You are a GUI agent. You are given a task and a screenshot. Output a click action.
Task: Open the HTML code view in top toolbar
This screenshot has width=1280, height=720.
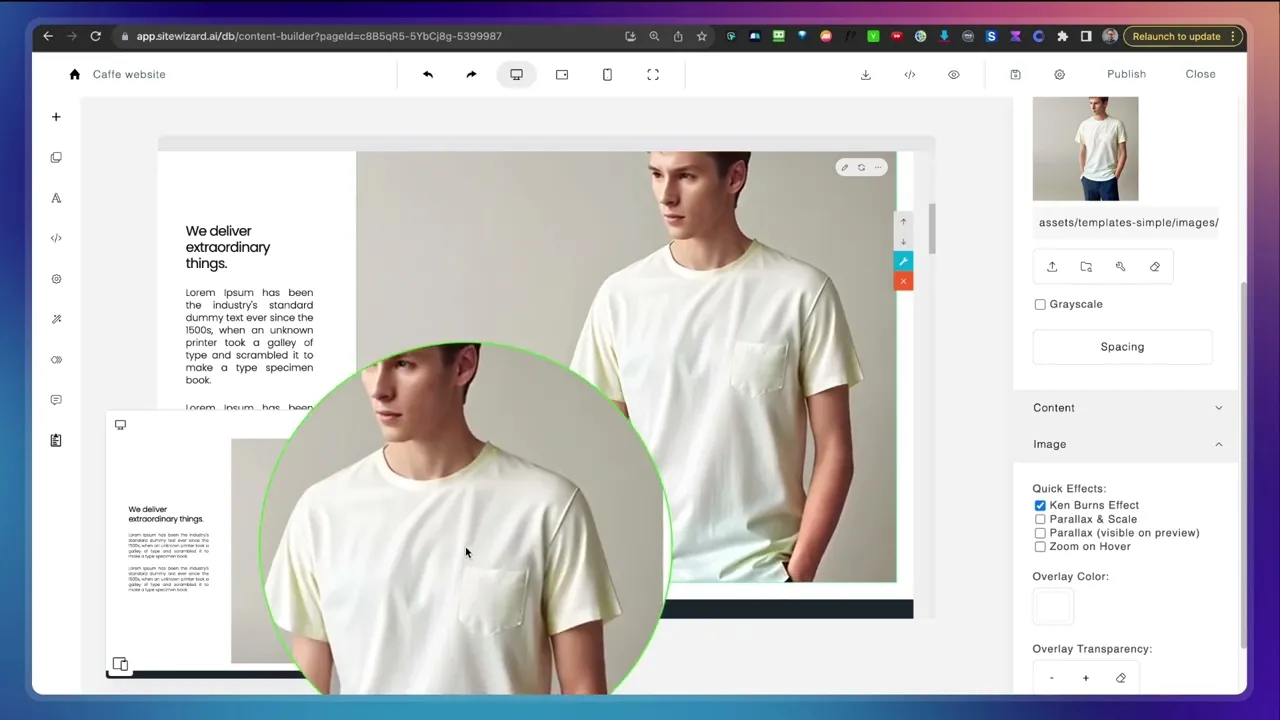point(910,74)
